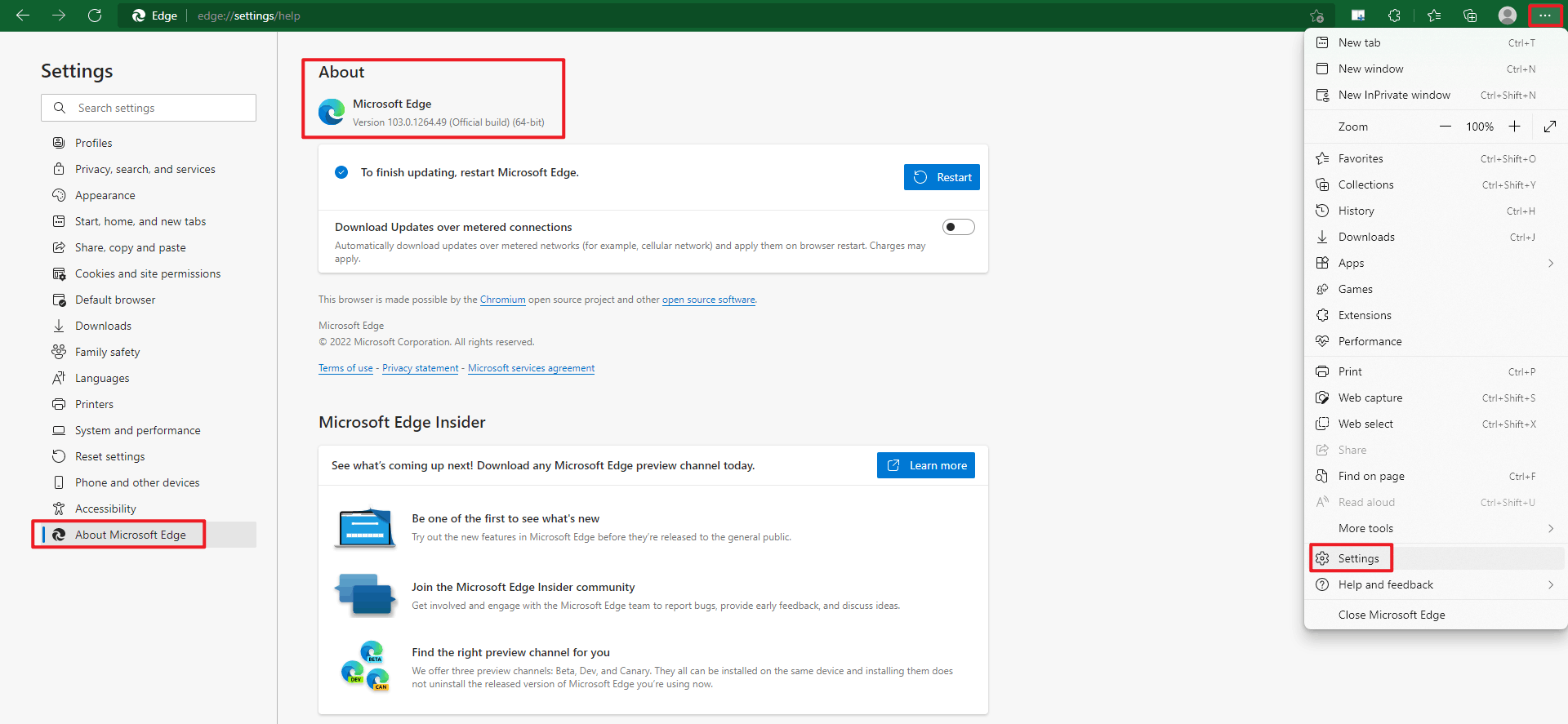Expand the Apps submenu arrow
Image resolution: width=1568 pixels, height=724 pixels.
[1551, 263]
